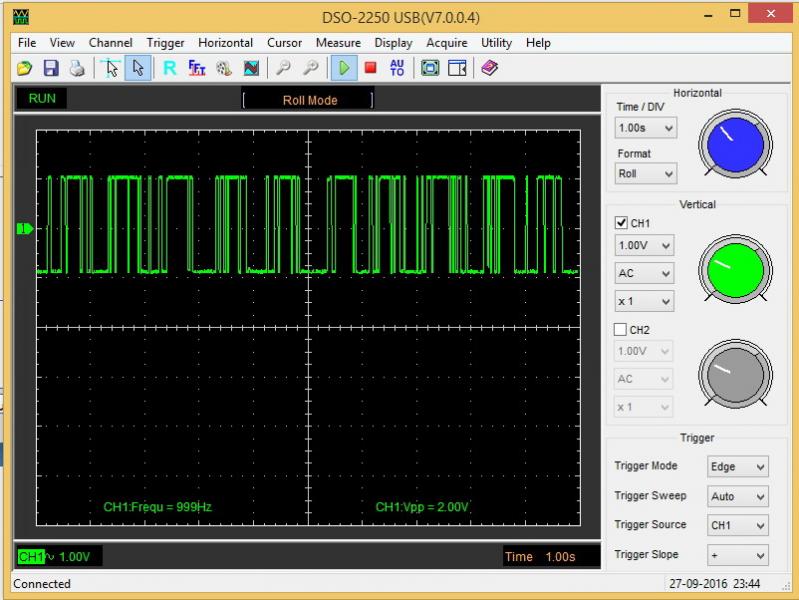Open the Trigger Slope dropdown
The height and width of the screenshot is (600, 799).
coord(737,555)
